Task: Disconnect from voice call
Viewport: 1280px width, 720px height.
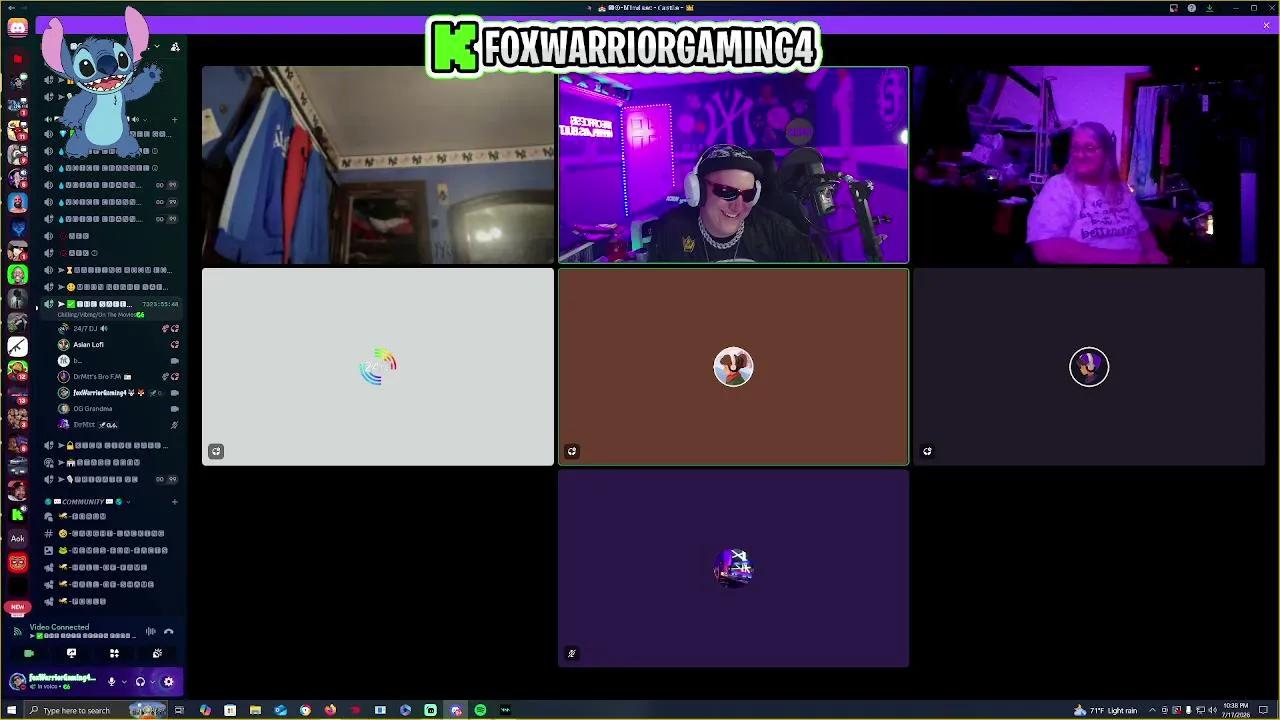Action: 169,631
